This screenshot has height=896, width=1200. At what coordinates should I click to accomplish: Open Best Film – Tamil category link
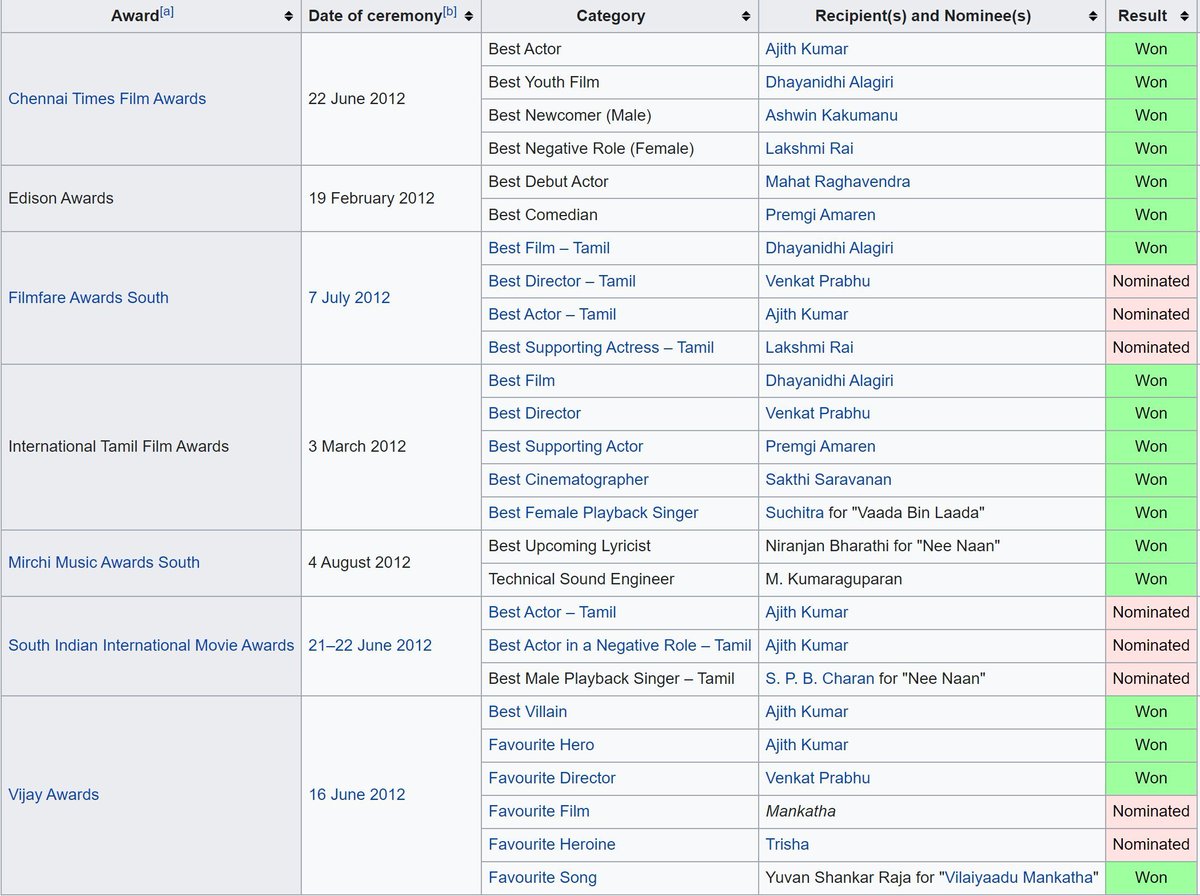[x=549, y=248]
